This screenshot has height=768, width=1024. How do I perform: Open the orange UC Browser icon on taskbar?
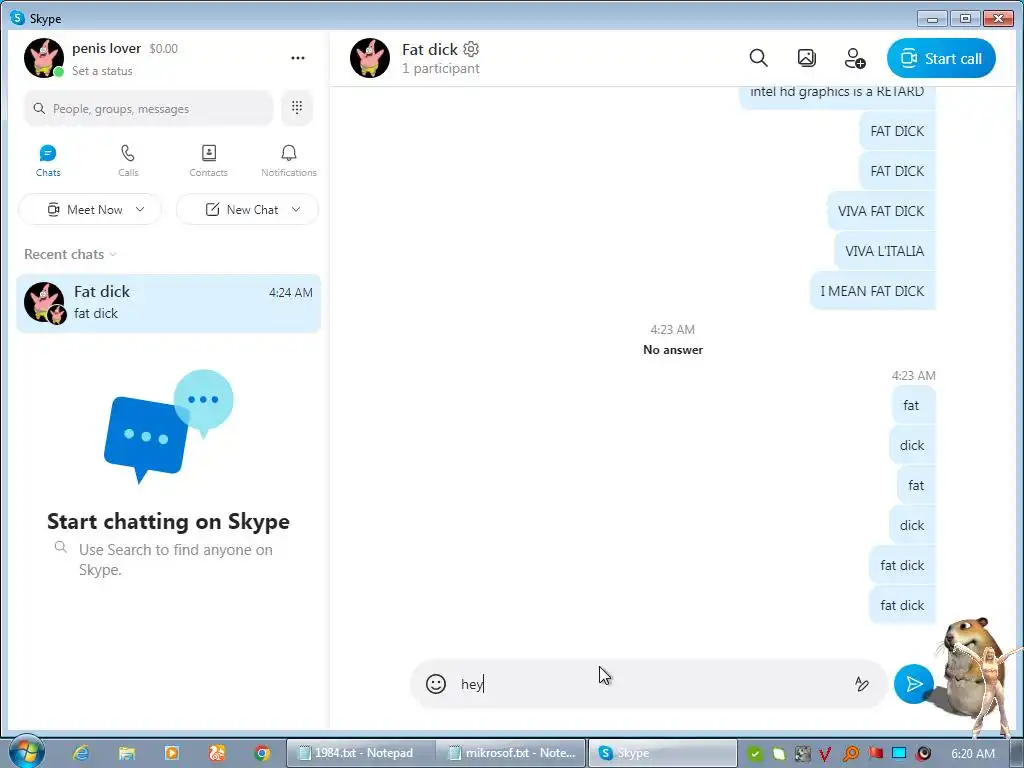click(217, 753)
